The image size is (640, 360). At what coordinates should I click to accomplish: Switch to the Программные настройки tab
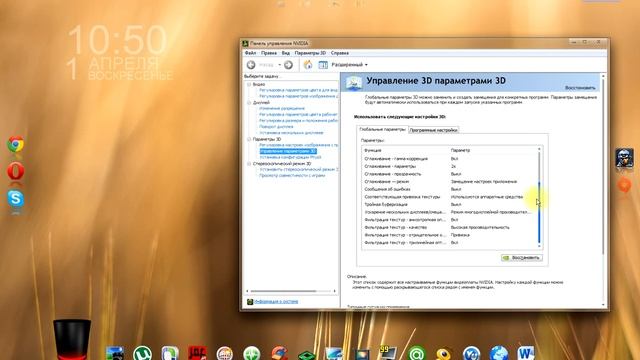(x=433, y=130)
